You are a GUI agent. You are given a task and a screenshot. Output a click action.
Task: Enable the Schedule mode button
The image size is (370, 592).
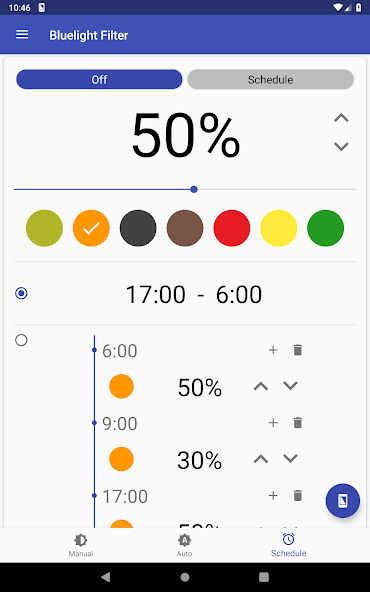[x=270, y=79]
